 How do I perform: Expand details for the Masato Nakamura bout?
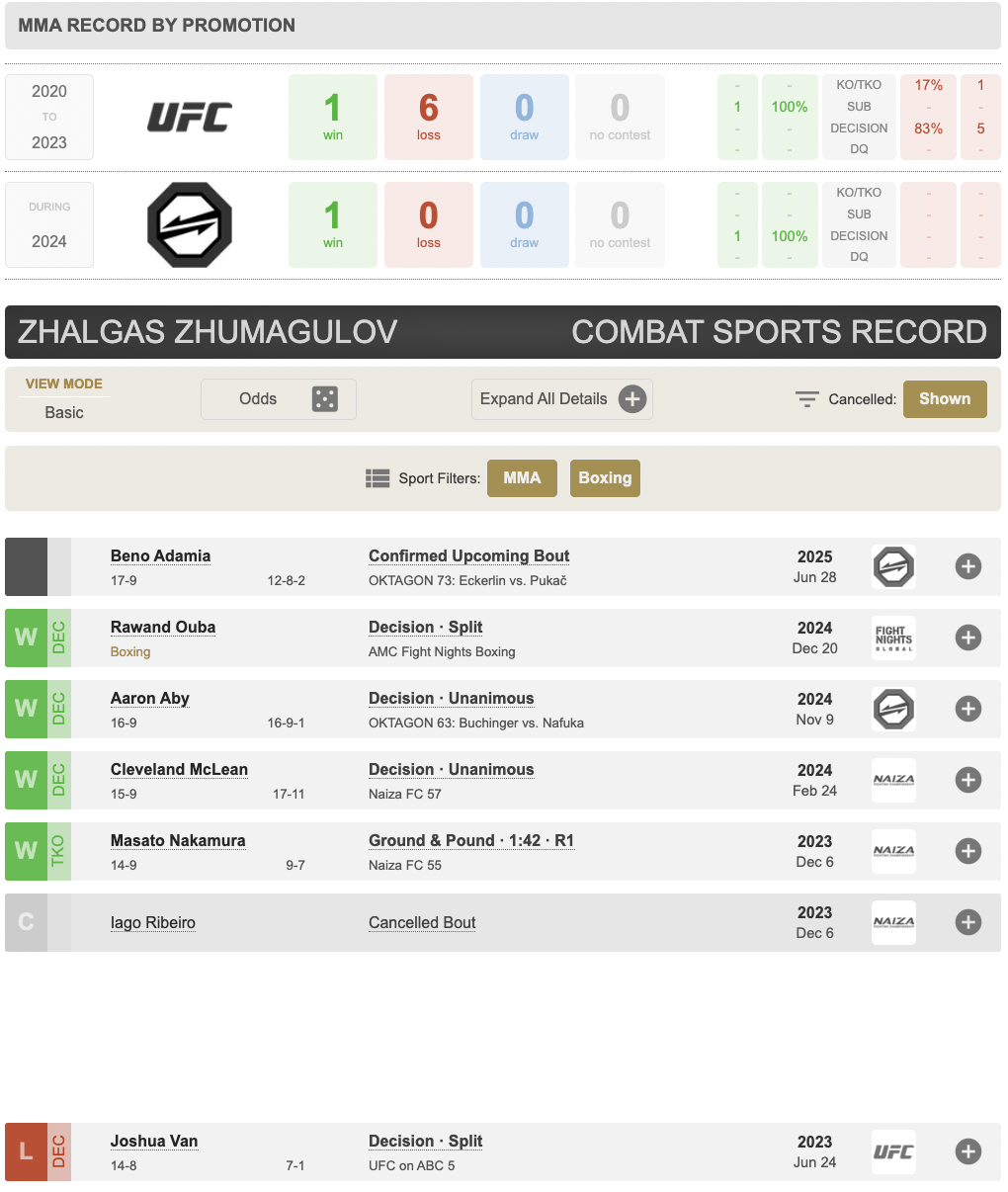[968, 852]
